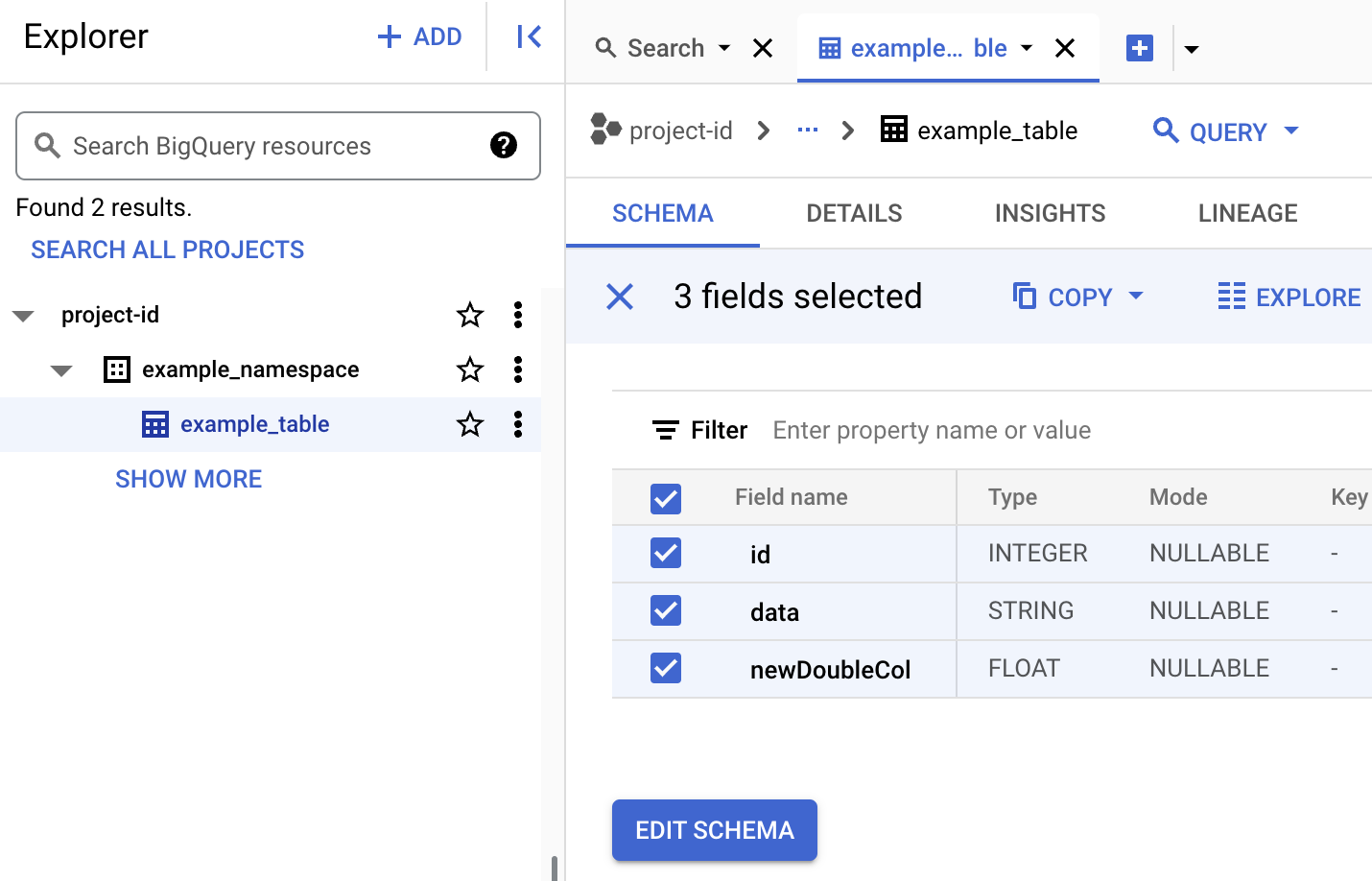Viewport: 1372px width, 881px height.
Task: Uncheck the id field checkbox
Action: (666, 553)
